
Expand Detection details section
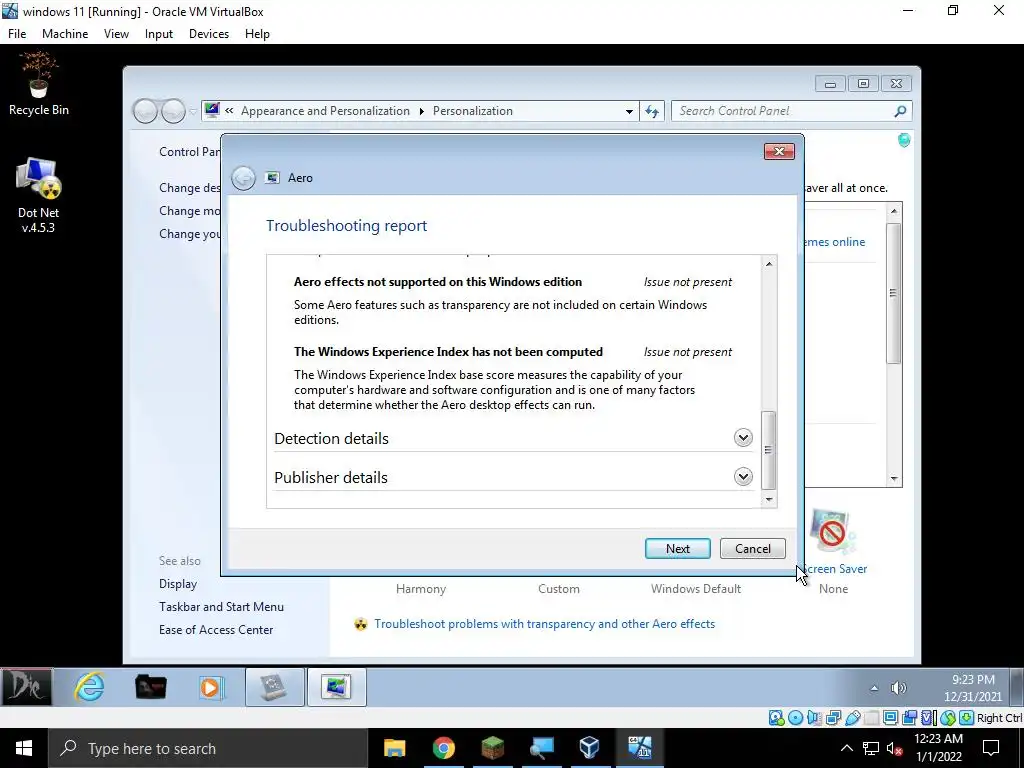coord(743,438)
